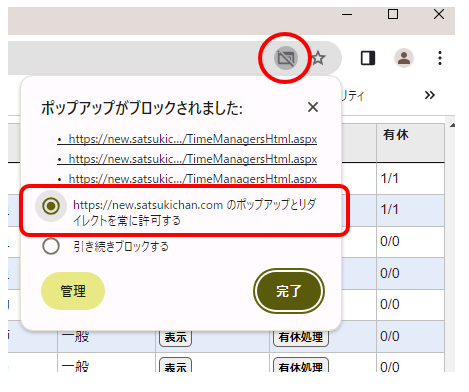
Task: Close the pop-up blocked dialog
Action: pyautogui.click(x=313, y=107)
